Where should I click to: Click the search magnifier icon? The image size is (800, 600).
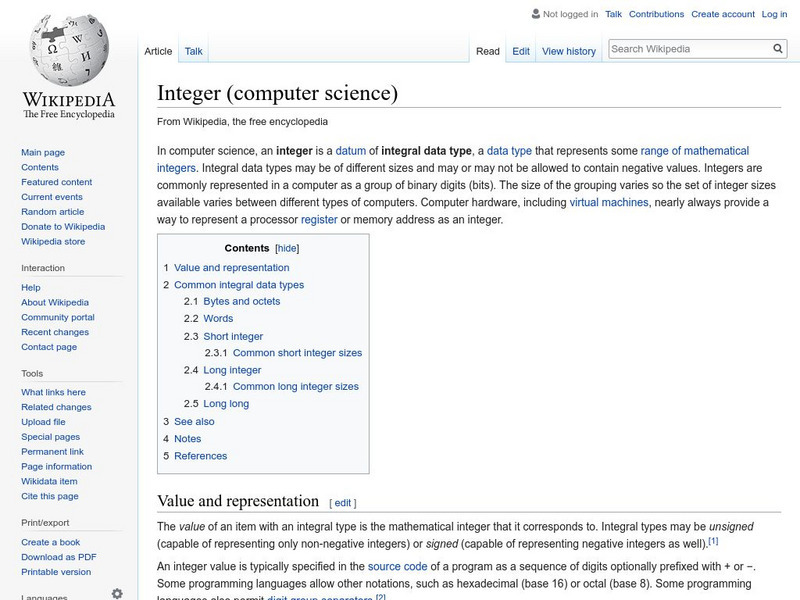click(778, 48)
